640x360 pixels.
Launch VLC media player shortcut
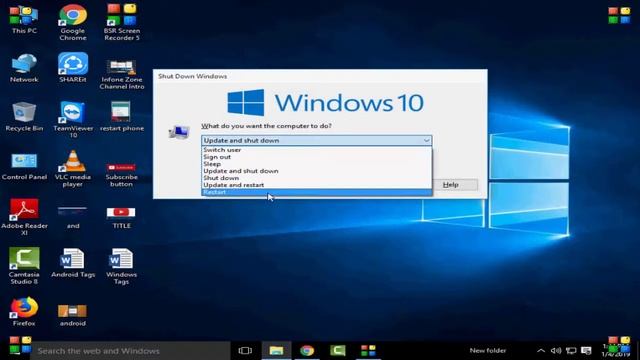[73, 169]
